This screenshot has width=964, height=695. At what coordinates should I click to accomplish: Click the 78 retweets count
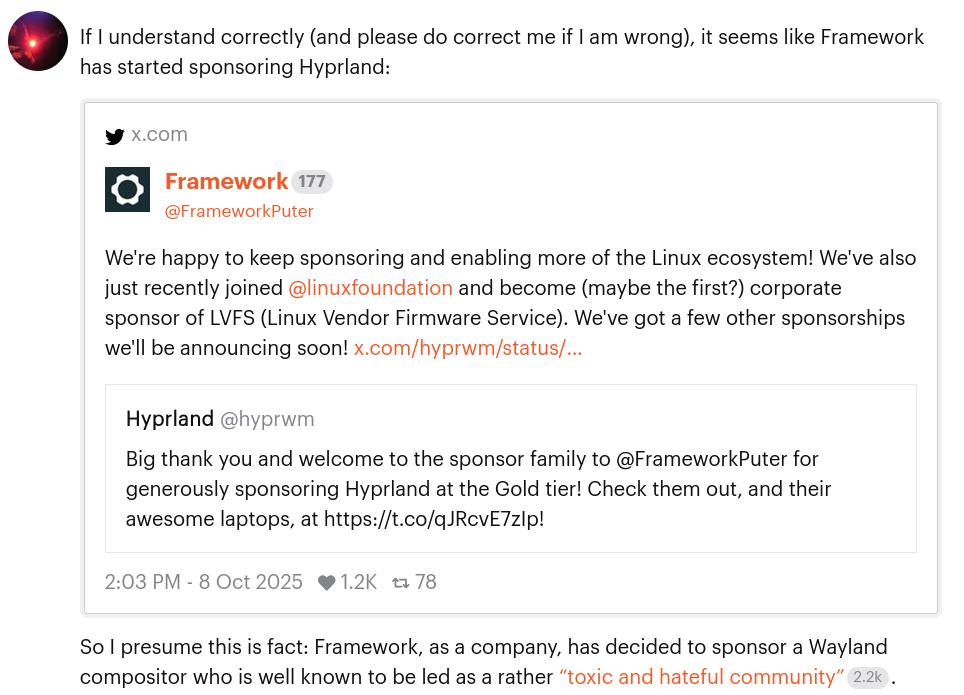pyautogui.click(x=426, y=582)
